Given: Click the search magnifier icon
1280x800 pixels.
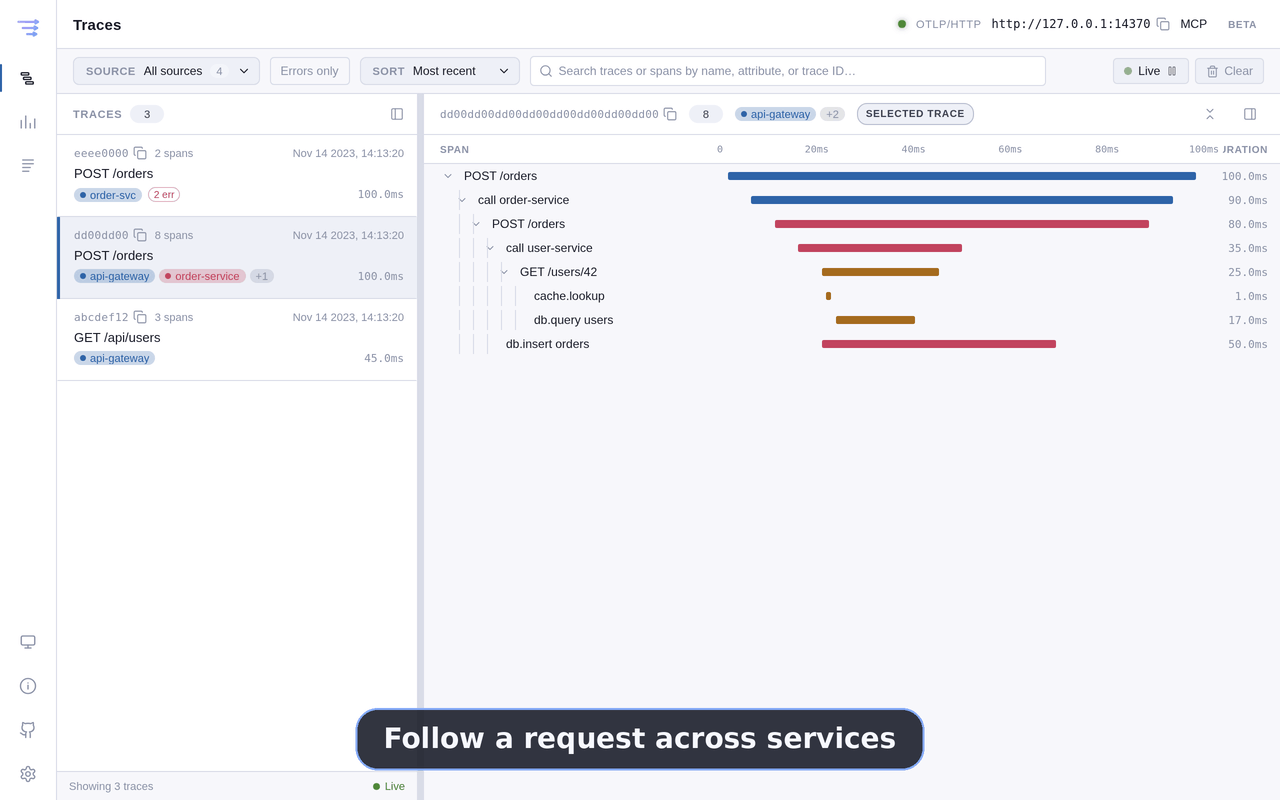Looking at the screenshot, I should (x=546, y=71).
